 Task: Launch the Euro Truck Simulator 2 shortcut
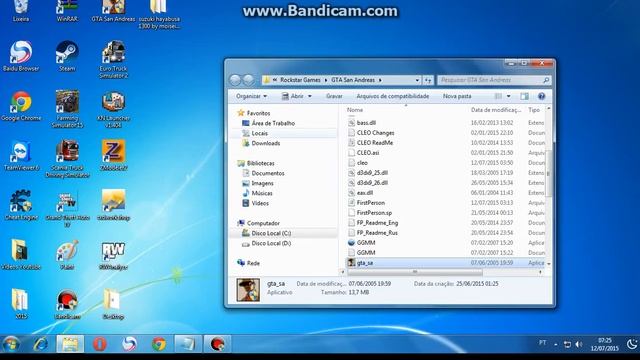[113, 59]
